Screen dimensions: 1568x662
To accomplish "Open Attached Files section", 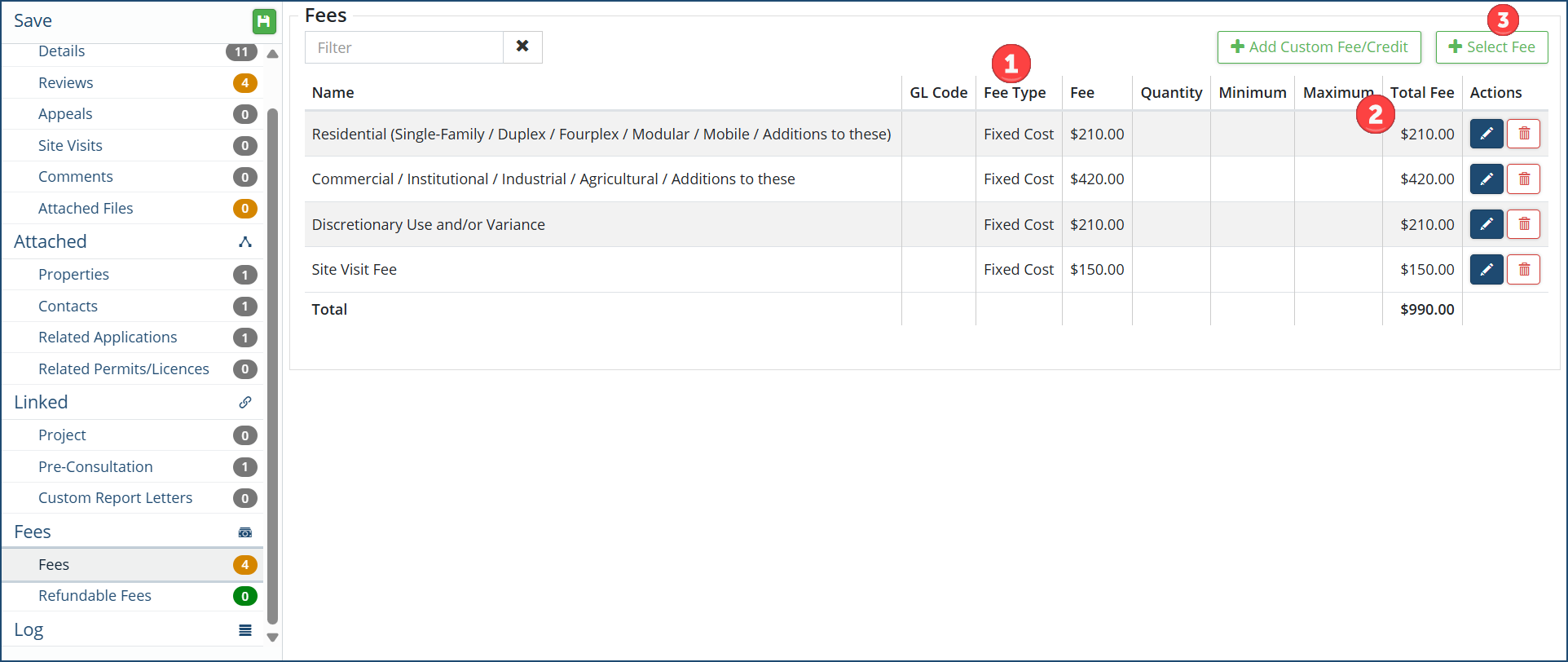I will pos(86,208).
